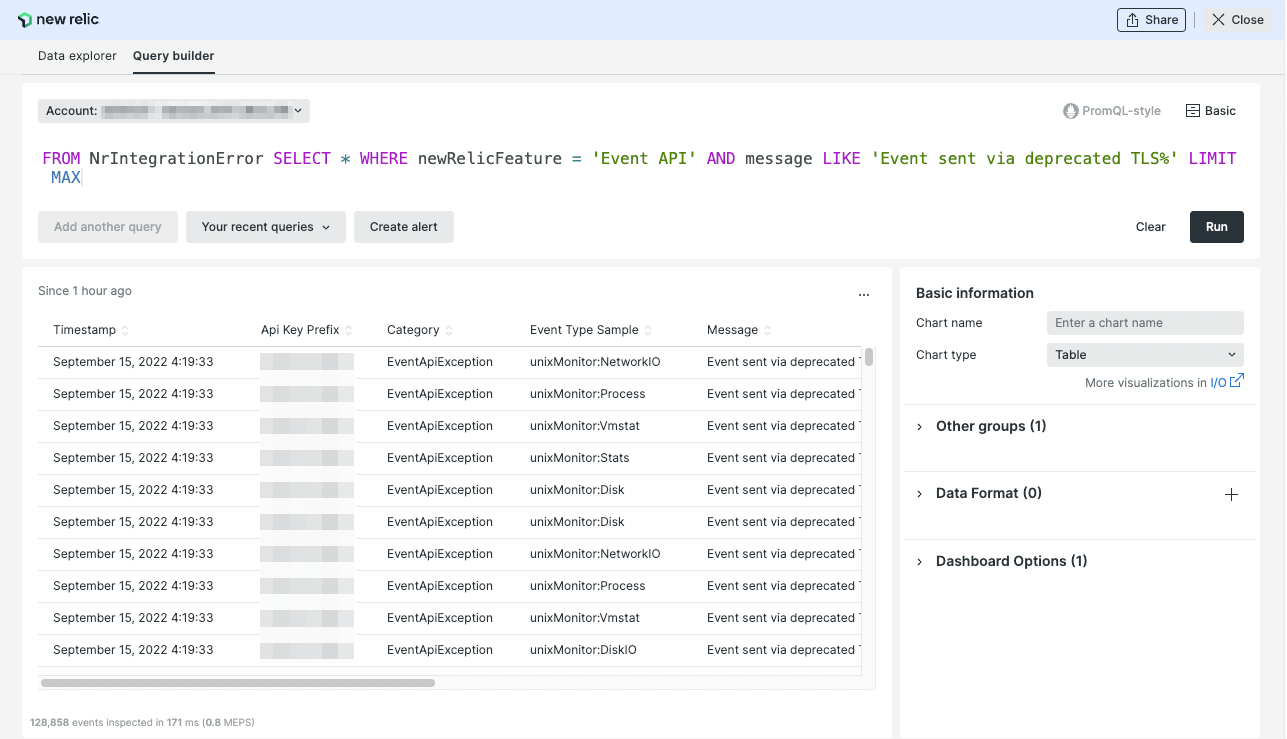The height and width of the screenshot is (739, 1287).
Task: Click the table's horizontal scrollbar
Action: coord(238,683)
